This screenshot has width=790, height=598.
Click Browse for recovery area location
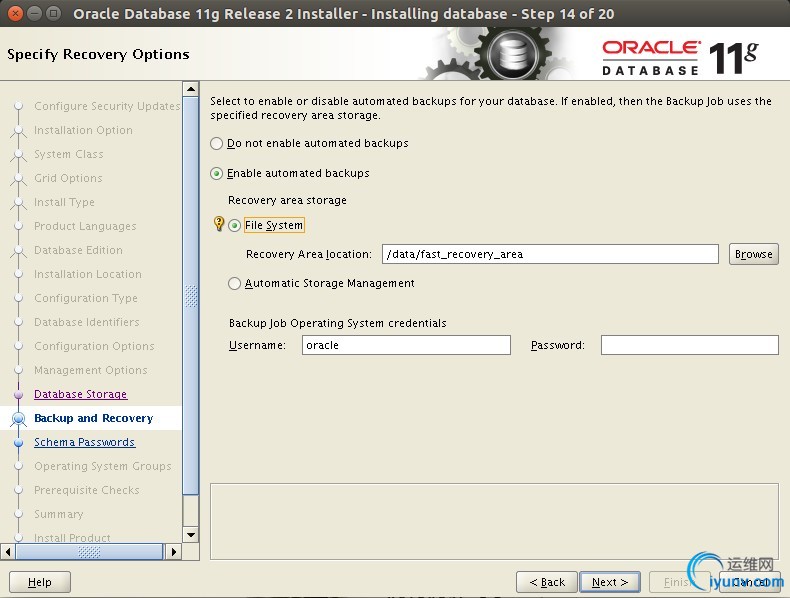753,254
